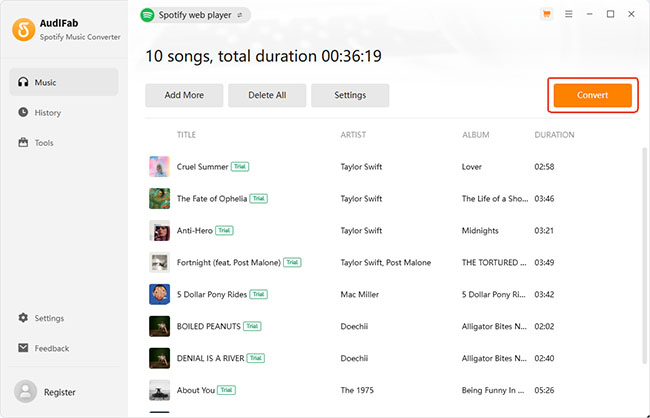650x418 pixels.
Task: Click the duration 05:26
Action: tap(544, 390)
